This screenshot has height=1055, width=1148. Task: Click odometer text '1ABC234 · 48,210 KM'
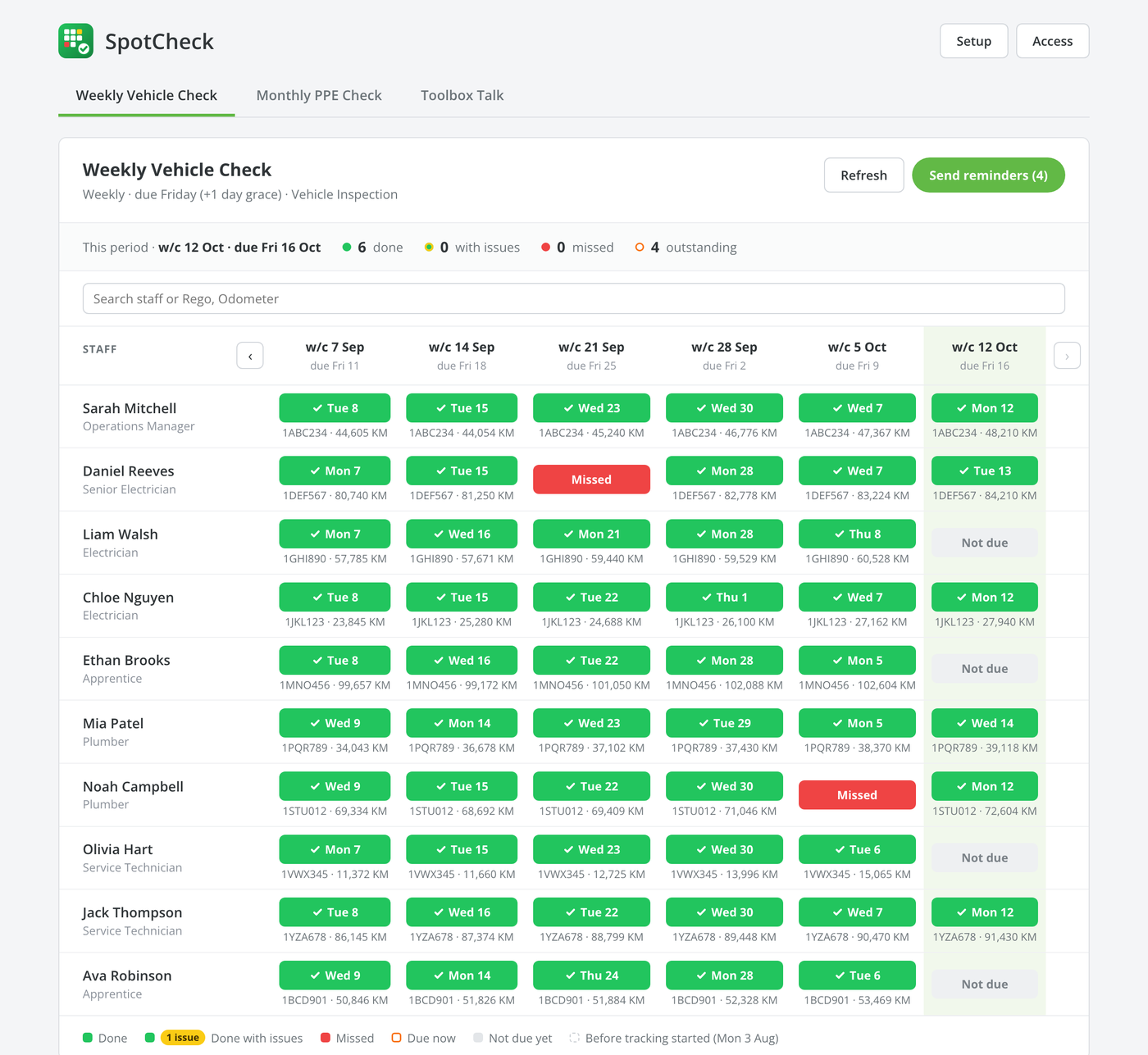pos(984,433)
